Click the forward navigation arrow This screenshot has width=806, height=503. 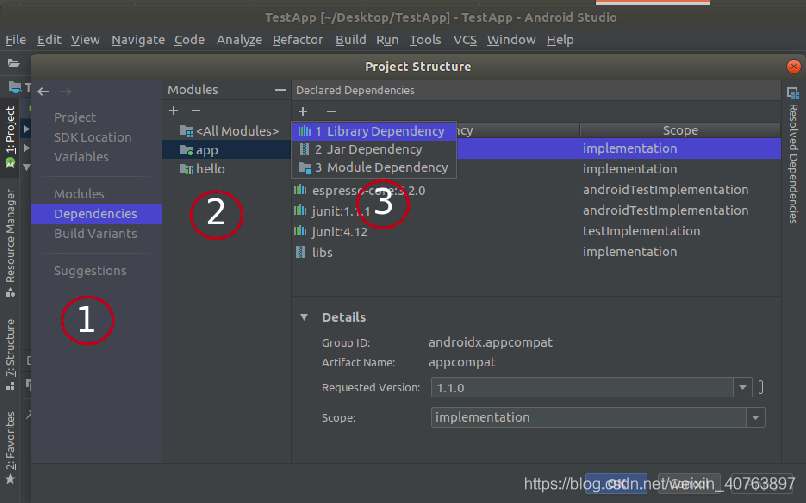66,91
